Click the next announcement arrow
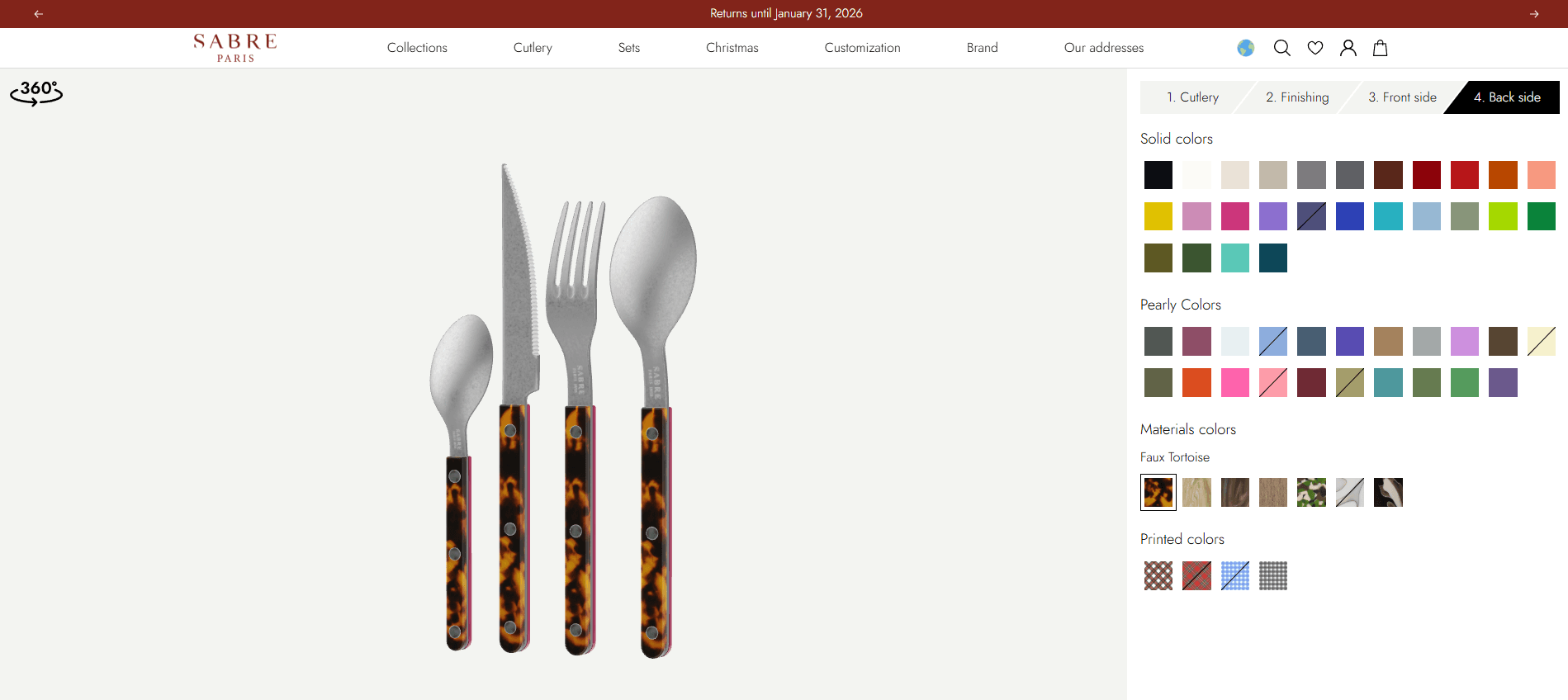Image resolution: width=1568 pixels, height=700 pixels. click(1534, 14)
